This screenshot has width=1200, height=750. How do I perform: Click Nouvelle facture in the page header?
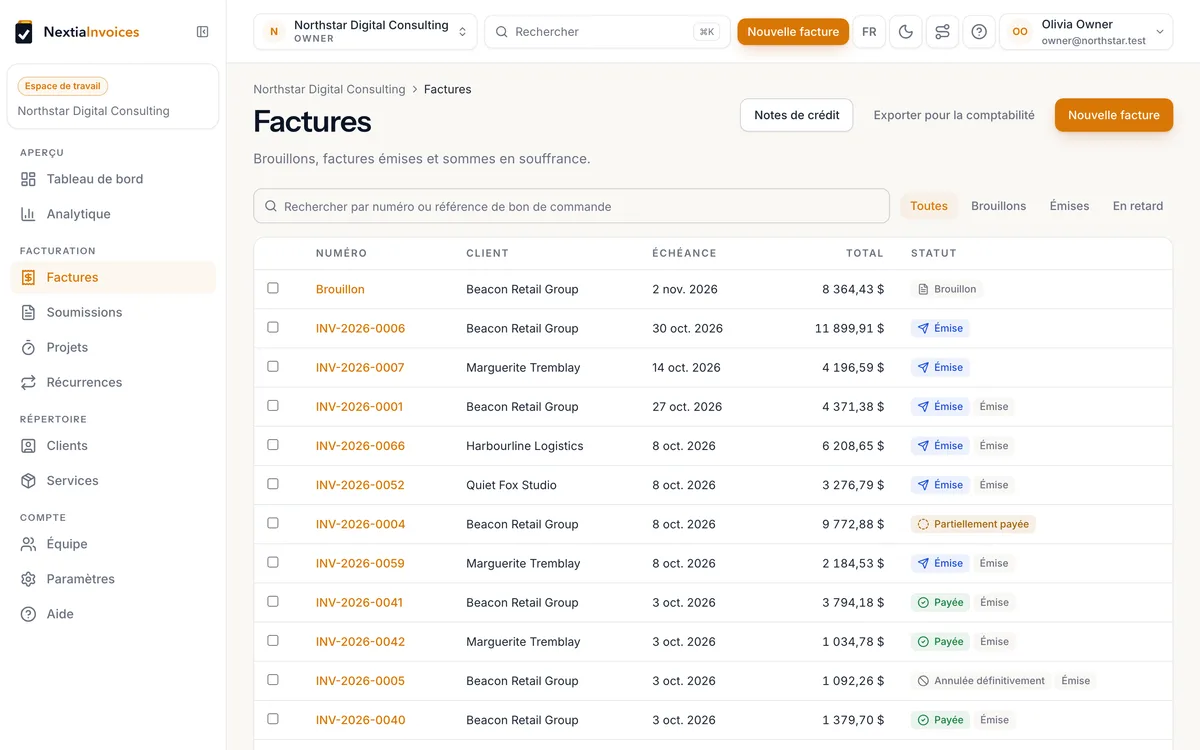[1114, 115]
